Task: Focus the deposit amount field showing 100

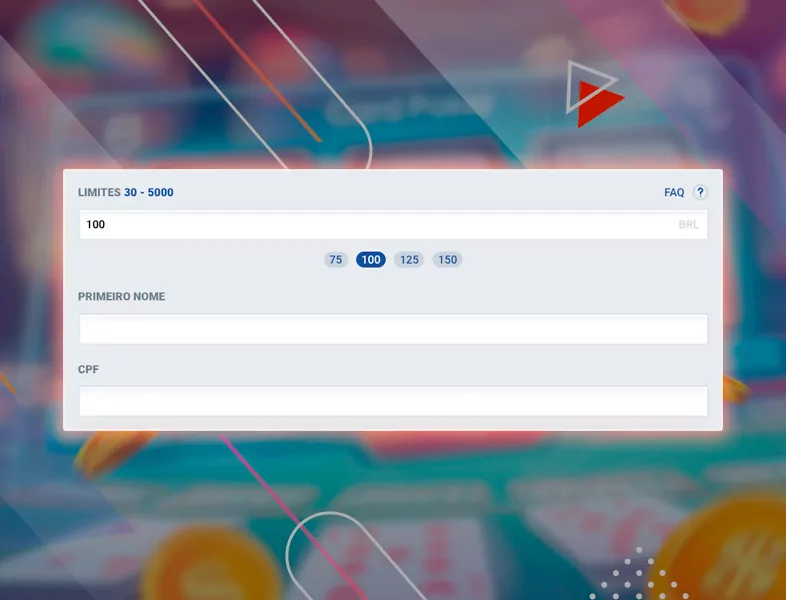Action: [x=393, y=225]
